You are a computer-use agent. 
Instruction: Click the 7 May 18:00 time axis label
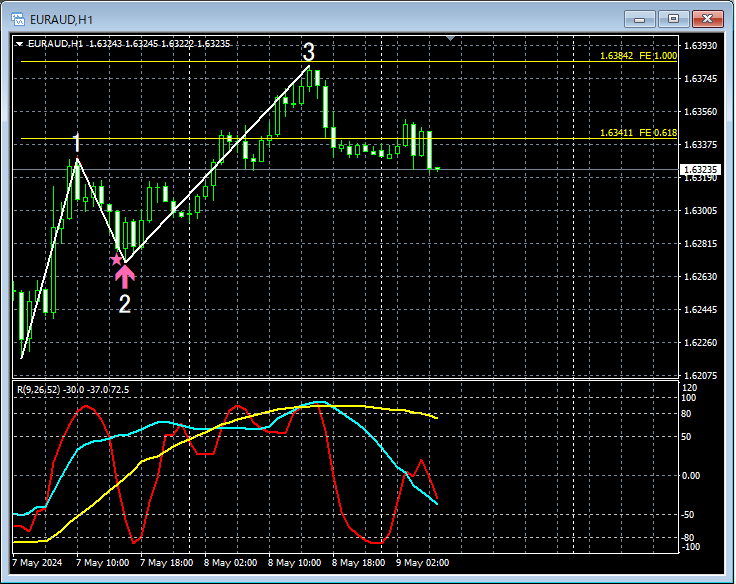coord(167,563)
